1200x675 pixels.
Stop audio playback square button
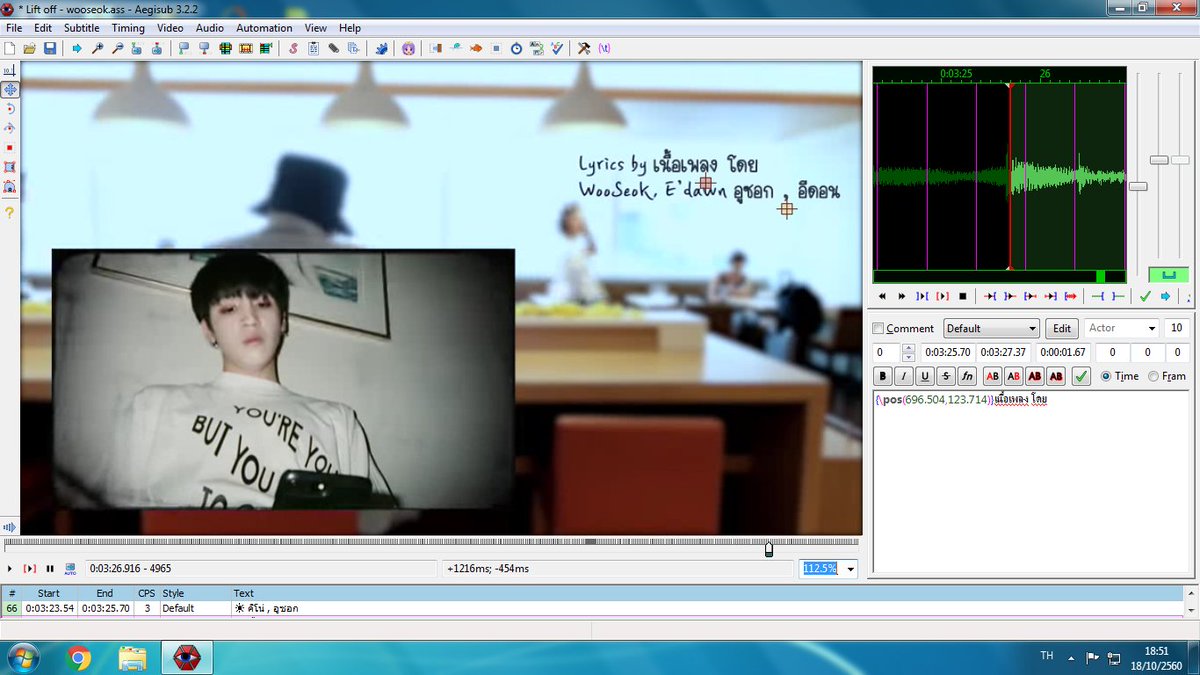962,296
